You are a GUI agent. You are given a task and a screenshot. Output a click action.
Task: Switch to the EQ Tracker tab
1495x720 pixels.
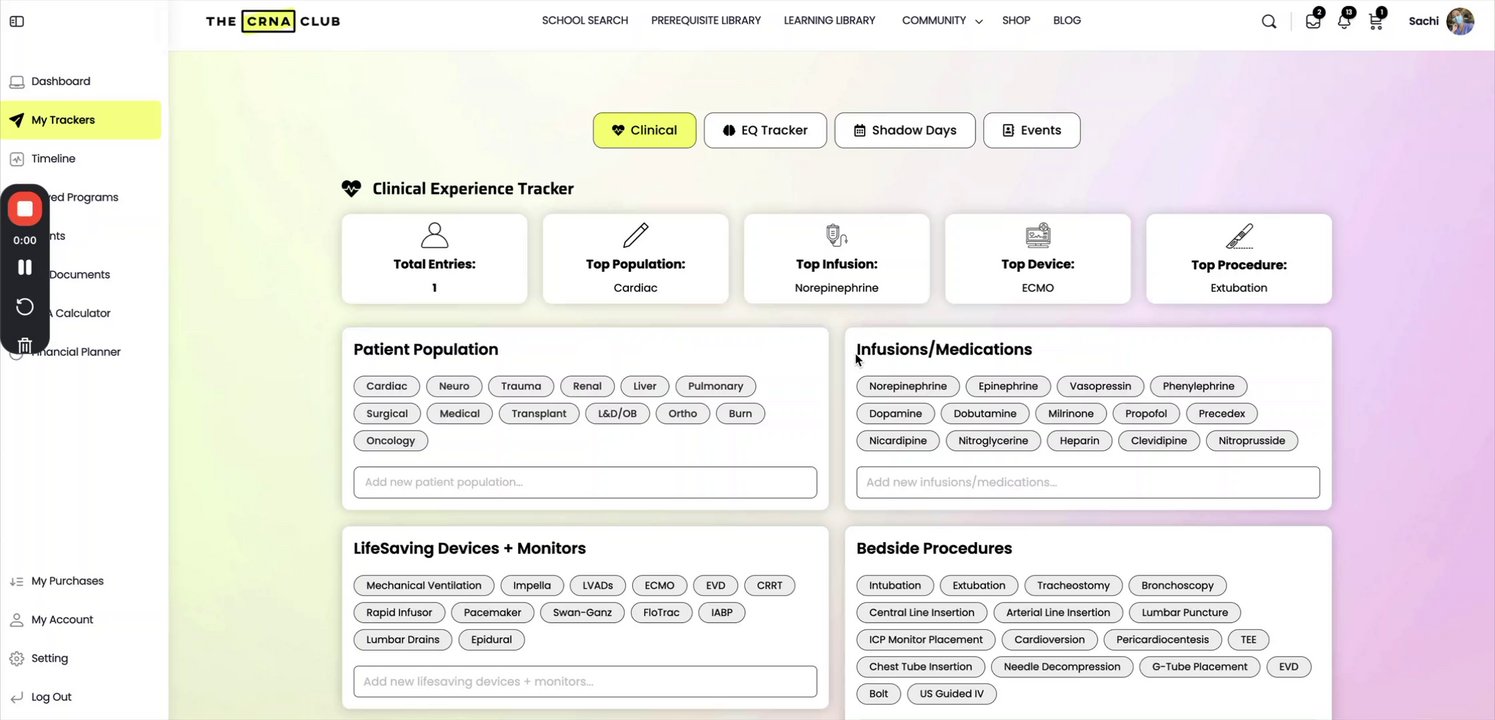click(765, 130)
